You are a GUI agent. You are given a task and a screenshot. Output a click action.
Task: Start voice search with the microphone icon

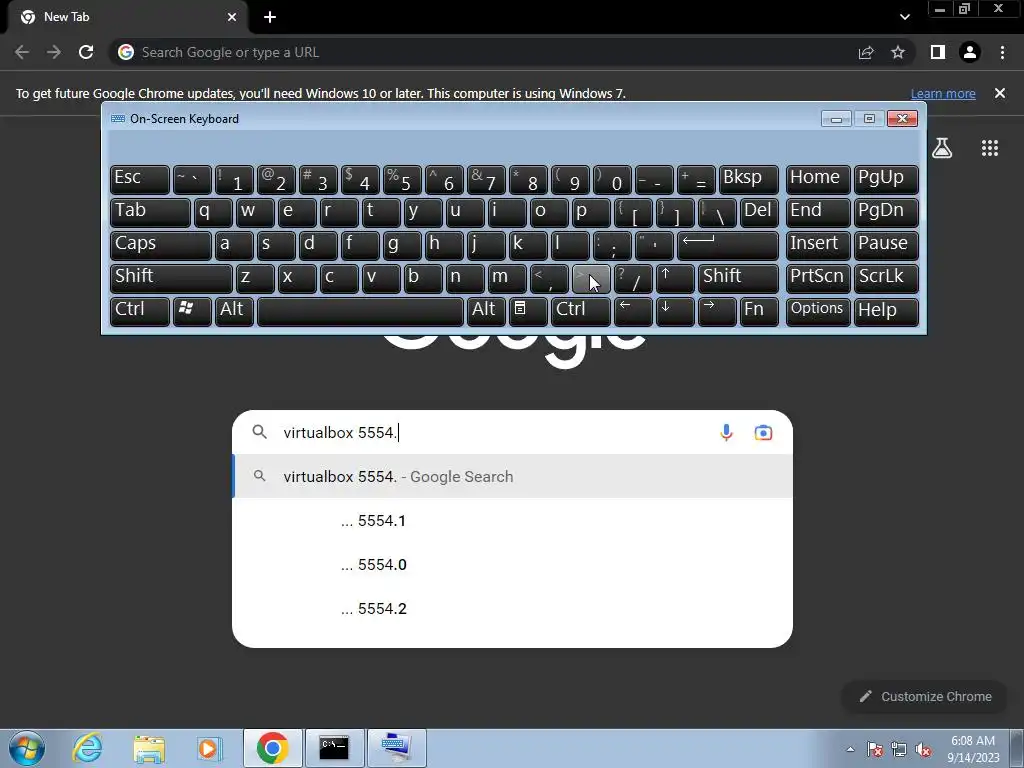(726, 432)
